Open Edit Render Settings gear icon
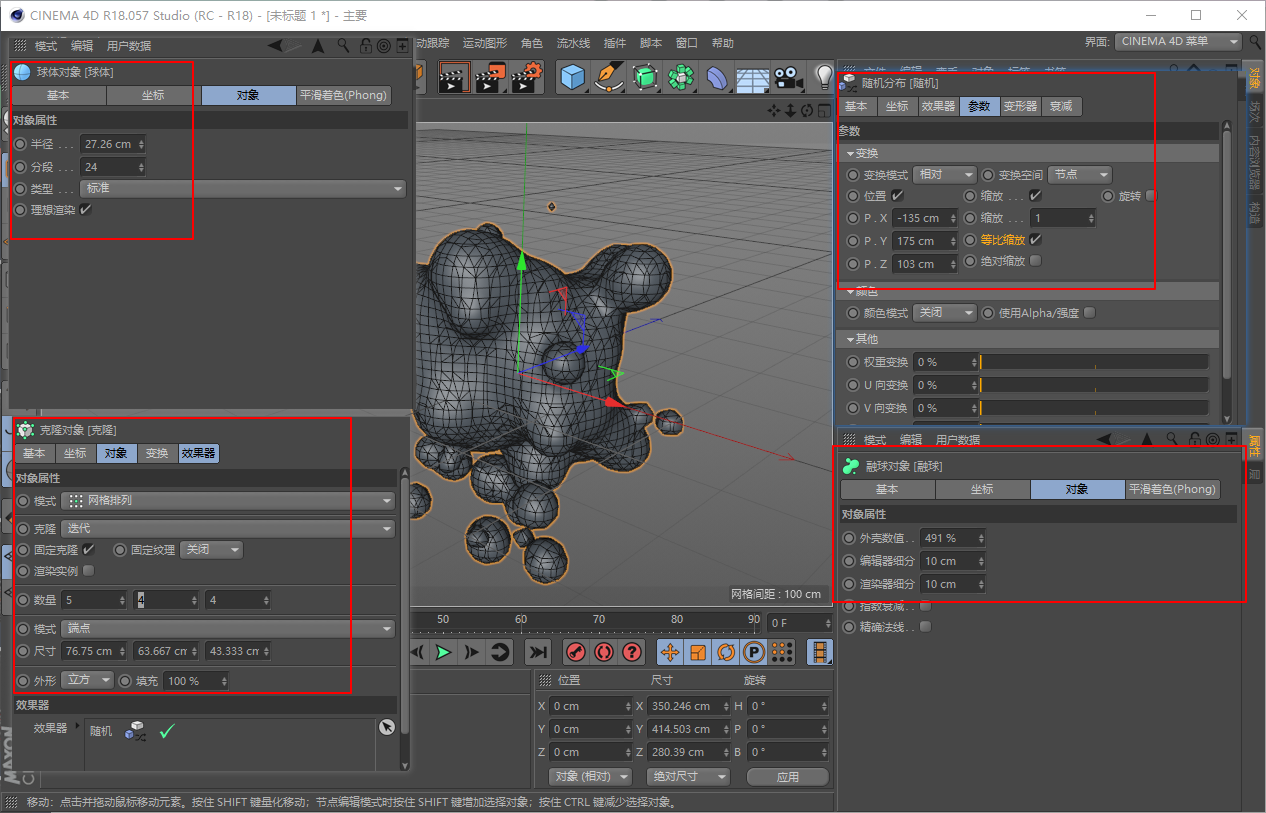Viewport: 1266px width, 813px height. click(527, 77)
